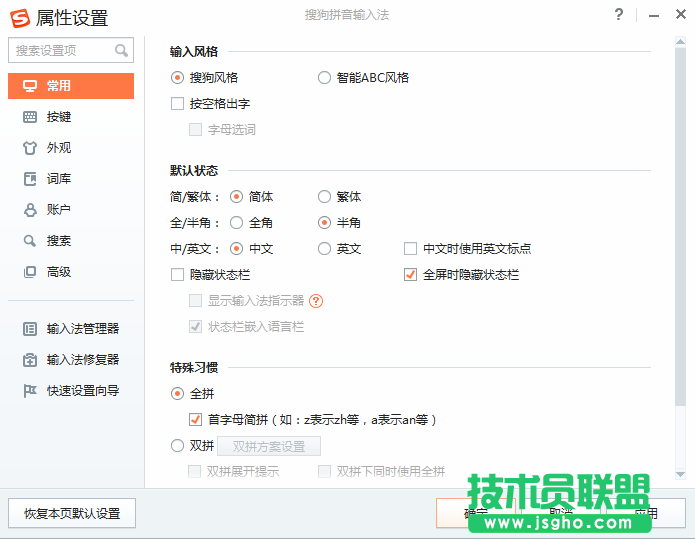Click the list icon beside 输入法管理器
Screen dimensions: 695x539
pyautogui.click(x=30, y=329)
